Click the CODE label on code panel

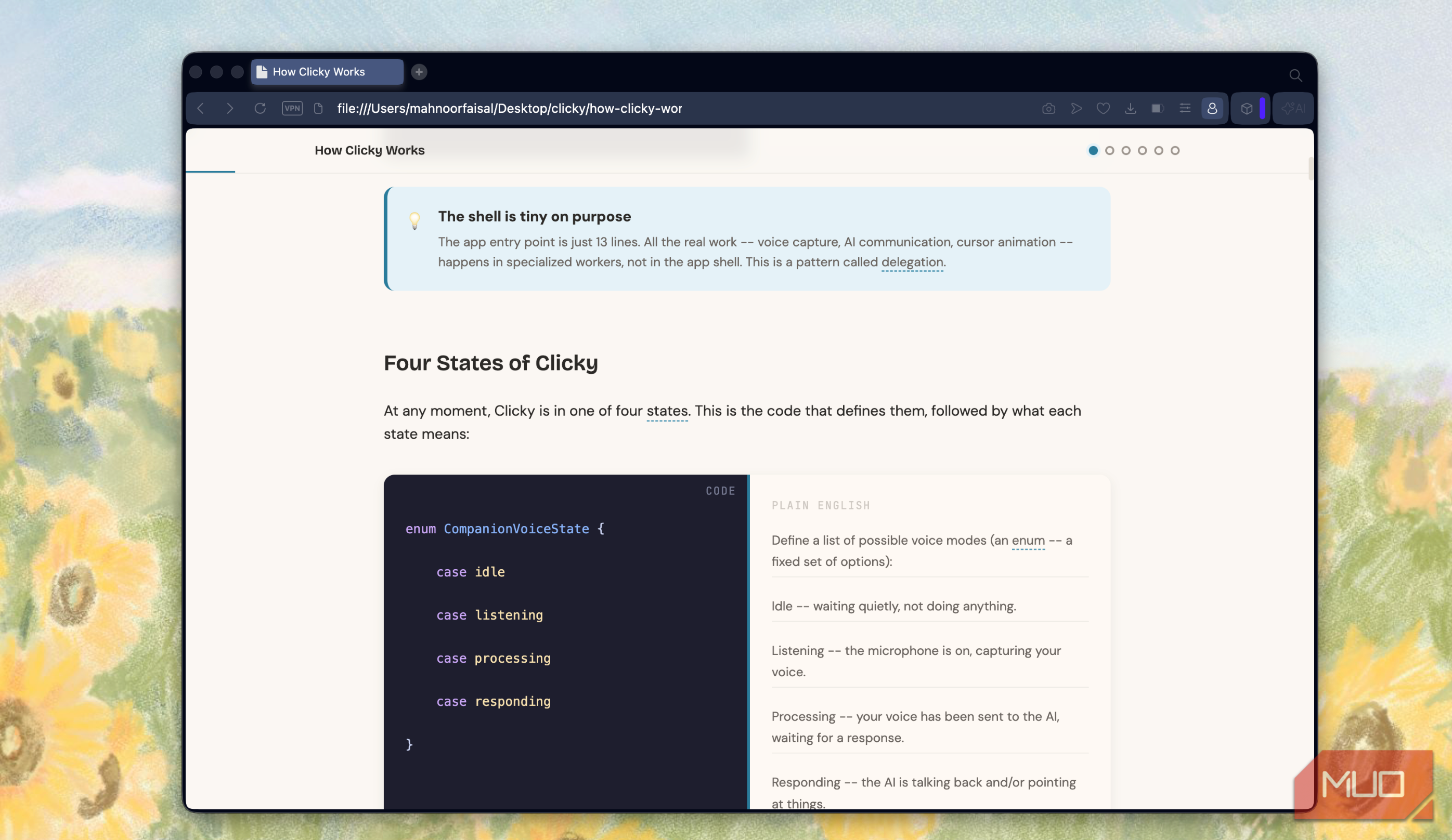[x=720, y=491]
